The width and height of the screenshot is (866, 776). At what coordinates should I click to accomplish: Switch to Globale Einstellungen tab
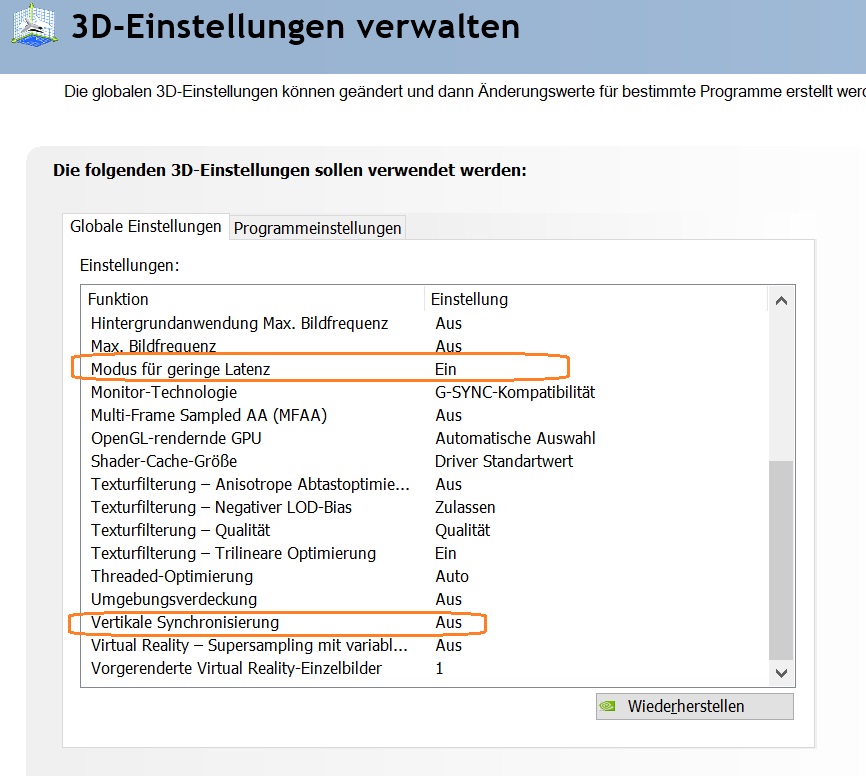(145, 226)
